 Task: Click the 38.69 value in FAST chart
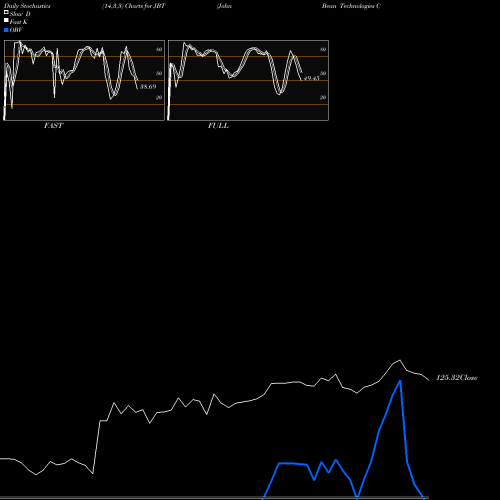(x=148, y=87)
